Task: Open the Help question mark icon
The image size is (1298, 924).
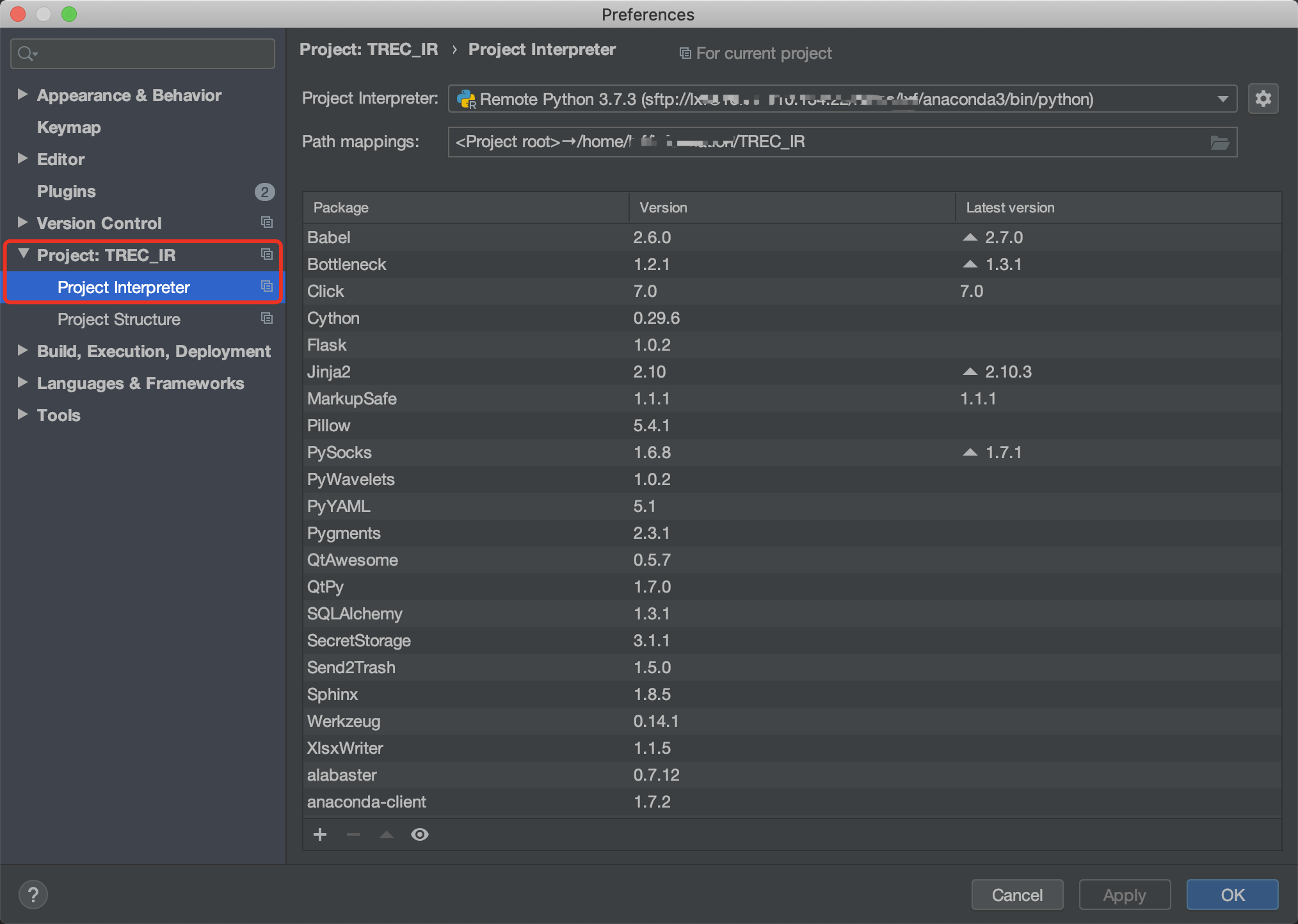Action: pos(33,894)
